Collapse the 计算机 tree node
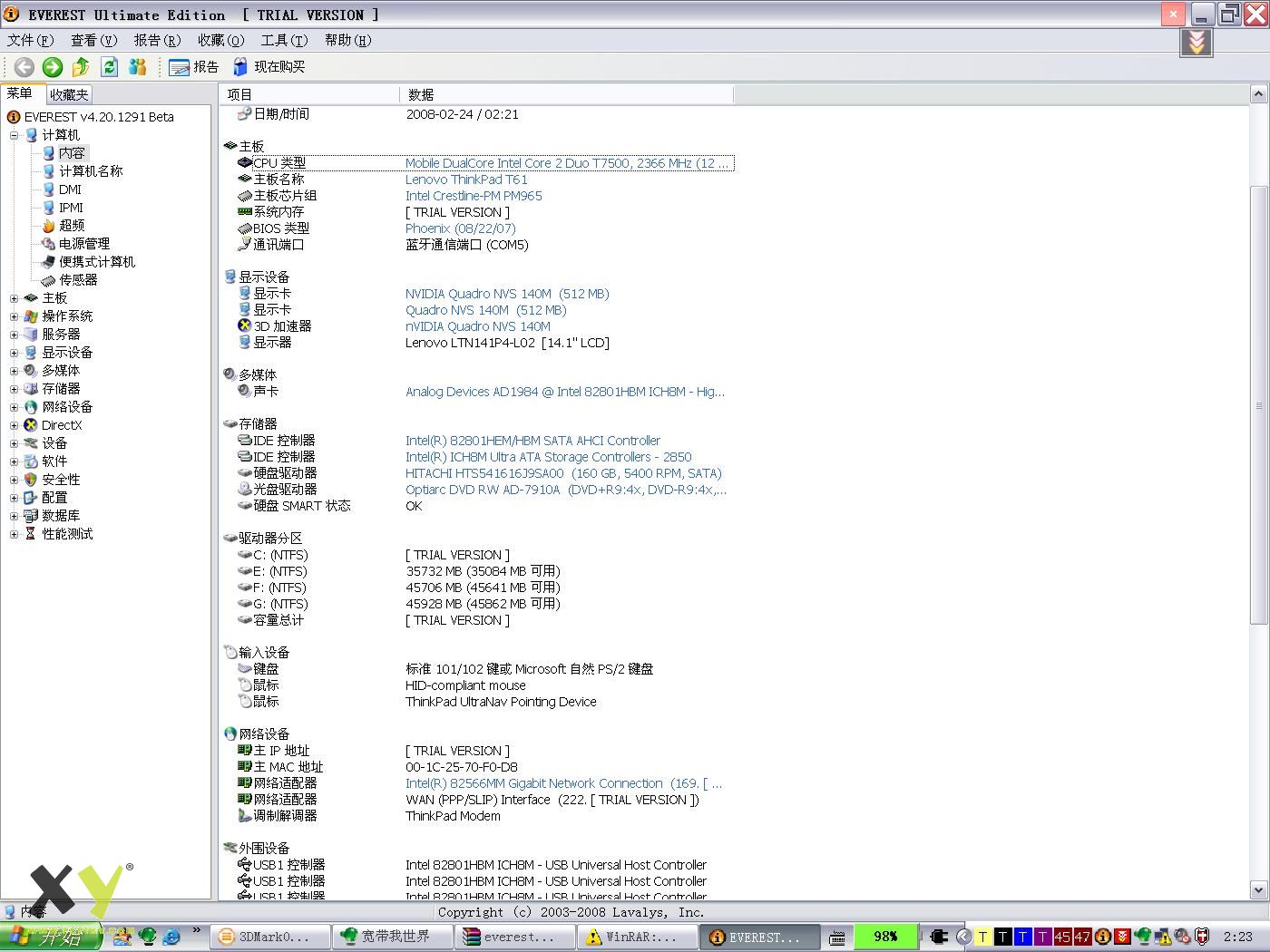 [14, 135]
